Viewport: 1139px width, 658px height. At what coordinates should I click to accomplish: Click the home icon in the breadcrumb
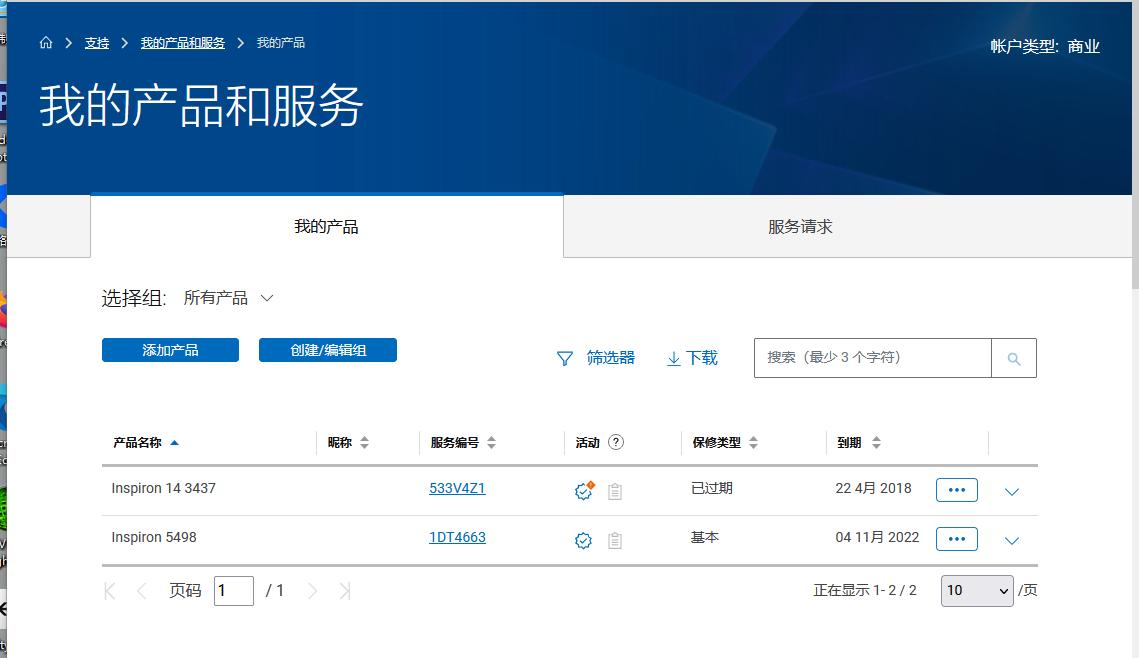[45, 43]
